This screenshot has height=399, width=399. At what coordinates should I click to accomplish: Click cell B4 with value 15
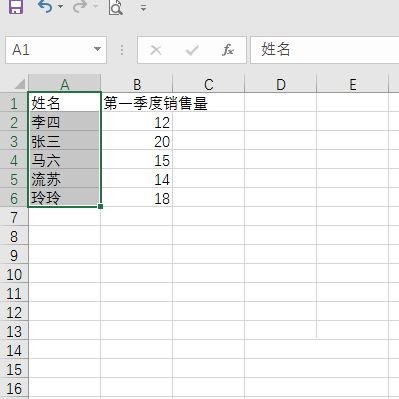[x=137, y=160]
